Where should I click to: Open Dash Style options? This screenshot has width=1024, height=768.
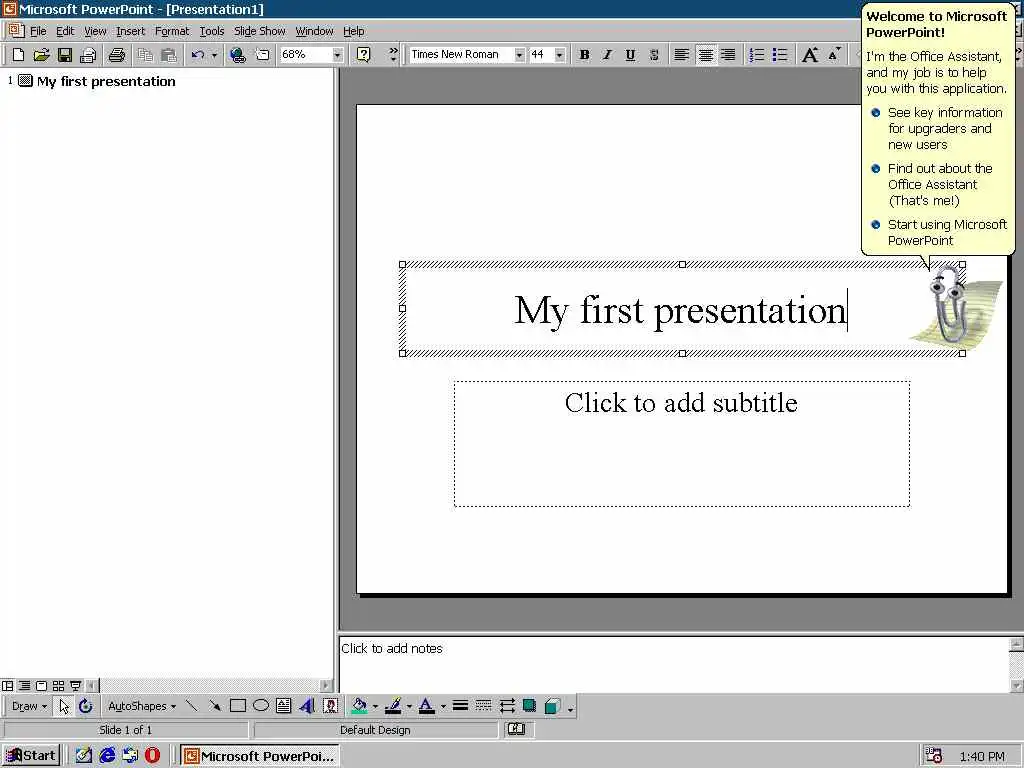pos(483,706)
